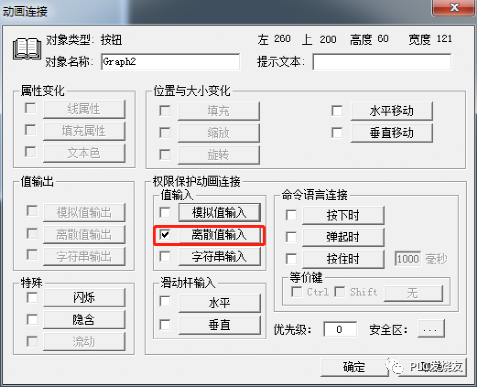Click the 字符串输入 button
The image size is (477, 387).
click(x=219, y=257)
